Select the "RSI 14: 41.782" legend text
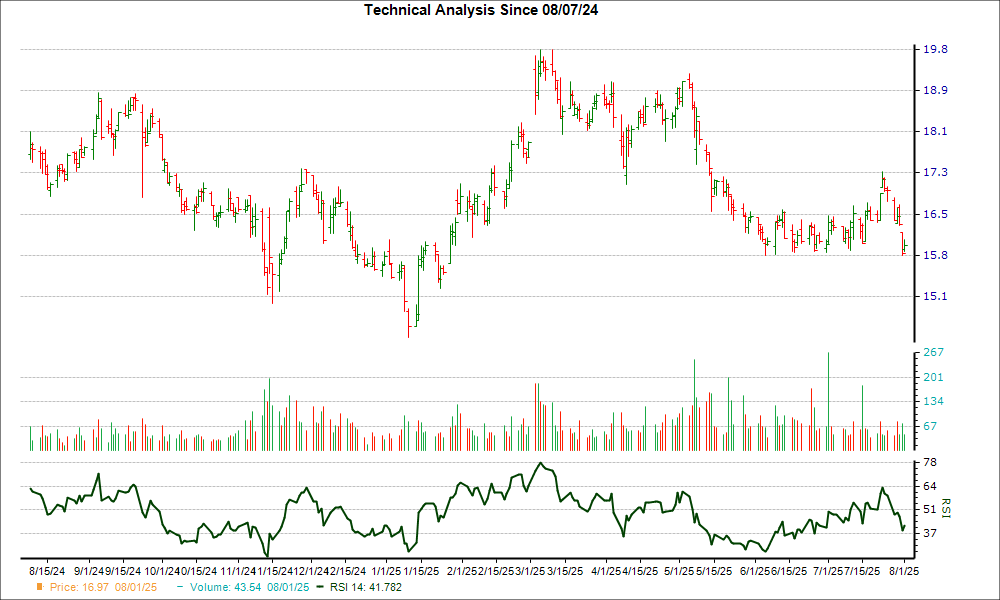This screenshot has height=600, width=1000. point(365,587)
